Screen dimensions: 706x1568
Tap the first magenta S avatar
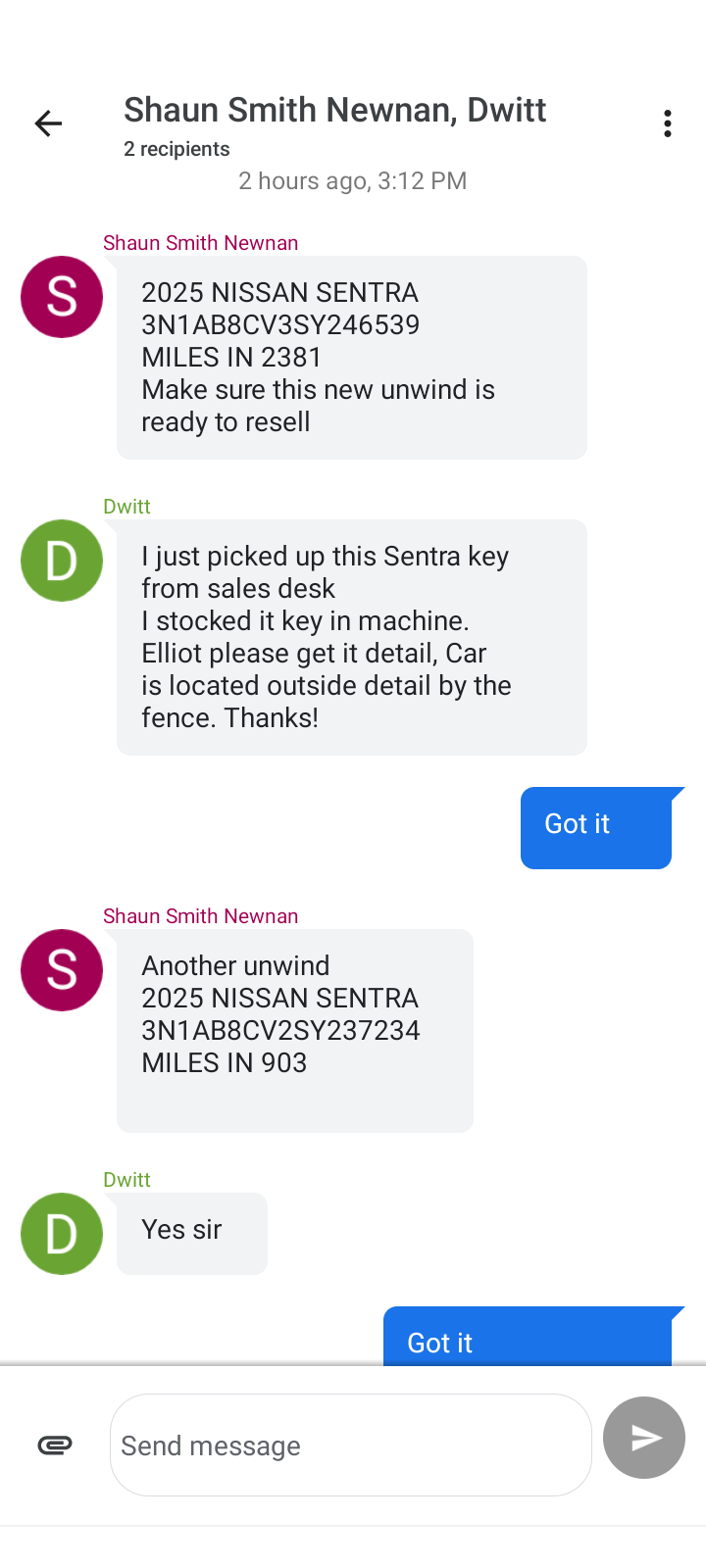click(x=62, y=297)
